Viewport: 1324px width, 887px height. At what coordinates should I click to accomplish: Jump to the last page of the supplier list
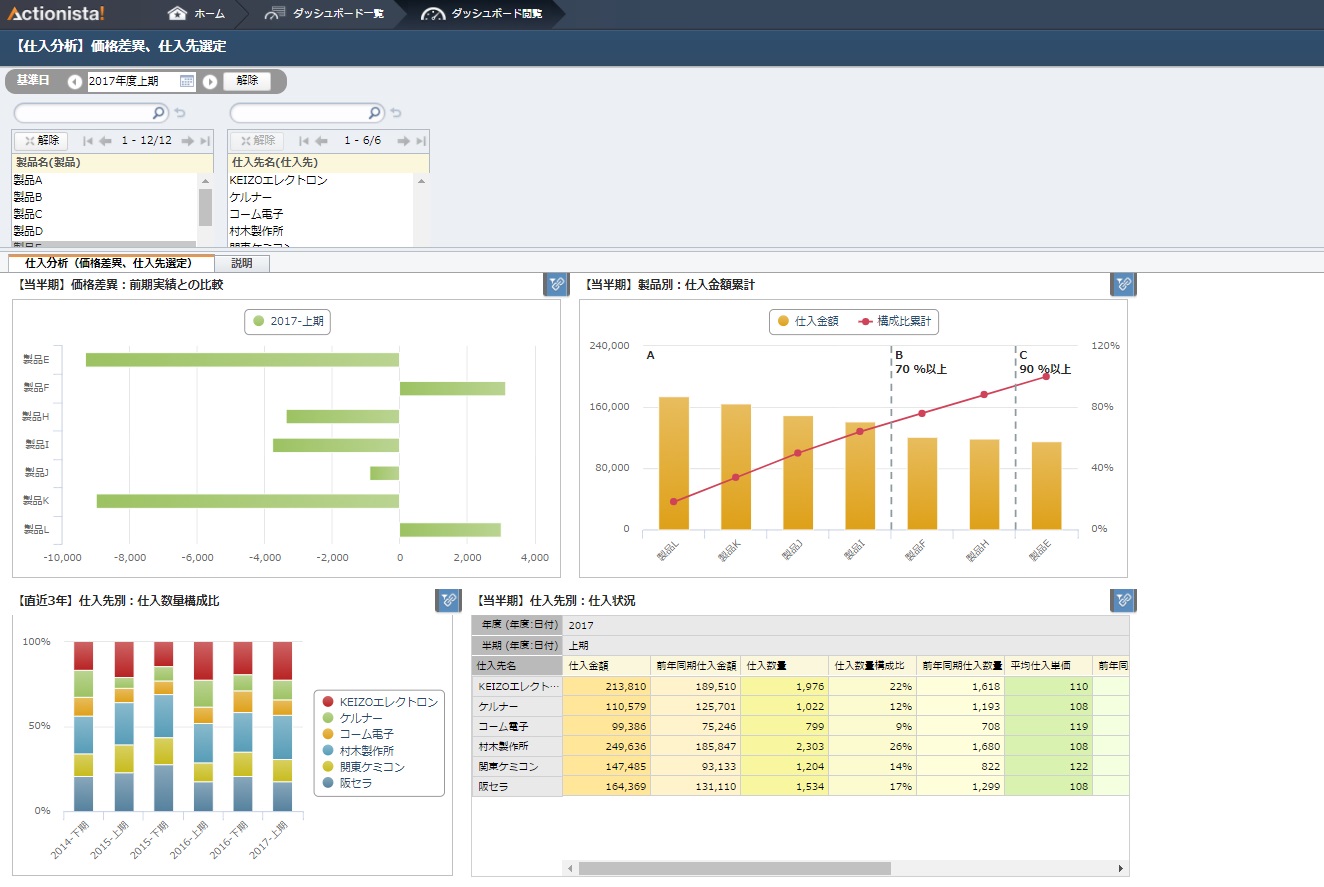(421, 141)
